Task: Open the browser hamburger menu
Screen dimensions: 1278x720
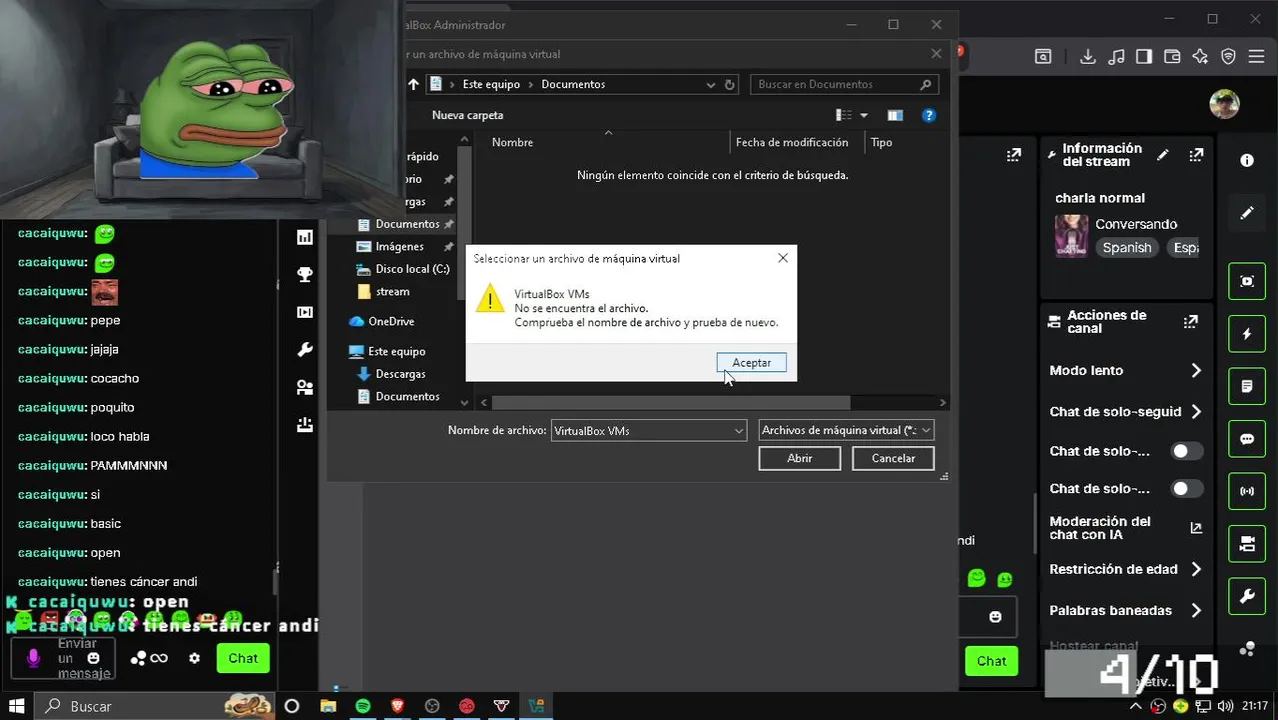Action: point(1258,57)
